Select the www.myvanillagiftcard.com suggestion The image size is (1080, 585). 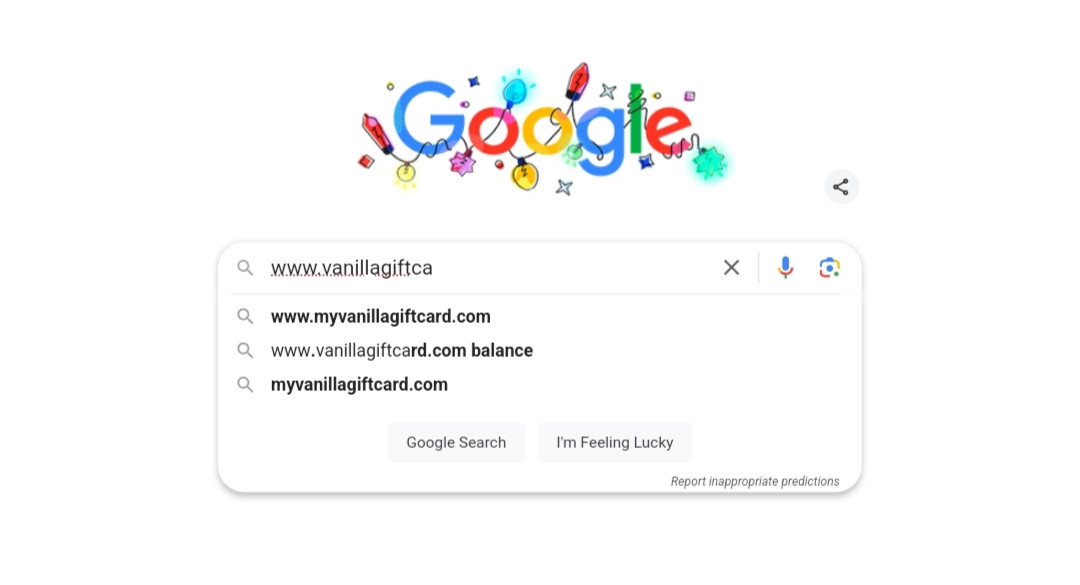click(x=381, y=316)
